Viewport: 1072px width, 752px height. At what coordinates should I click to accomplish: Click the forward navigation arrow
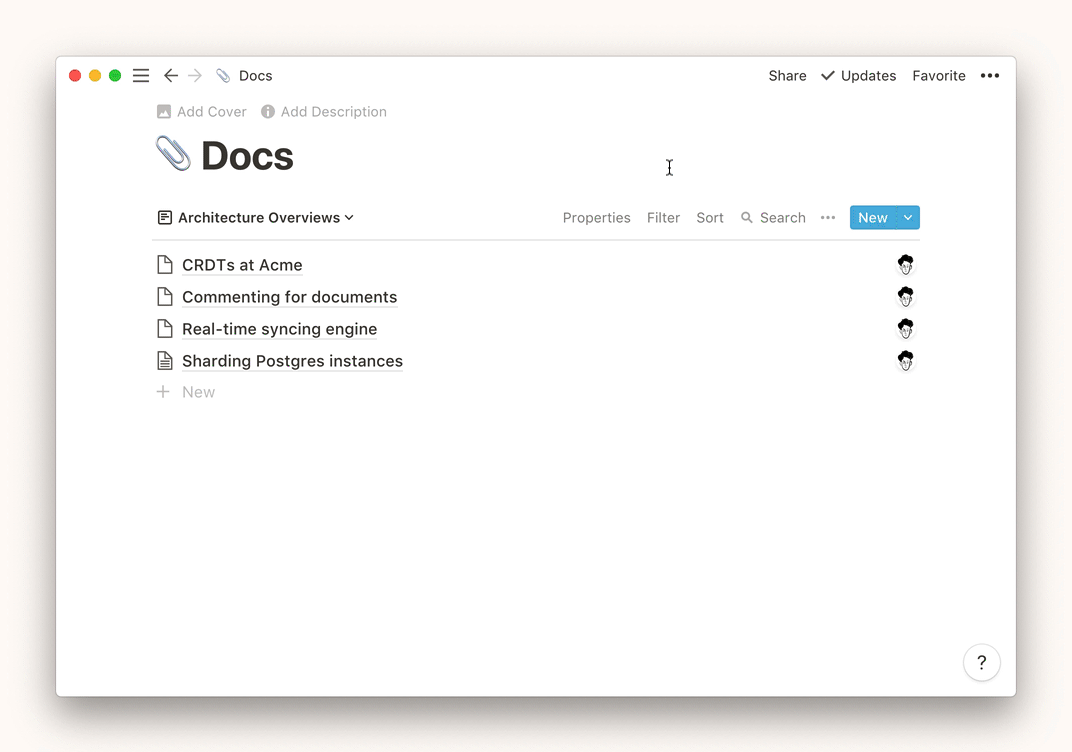pyautogui.click(x=195, y=76)
